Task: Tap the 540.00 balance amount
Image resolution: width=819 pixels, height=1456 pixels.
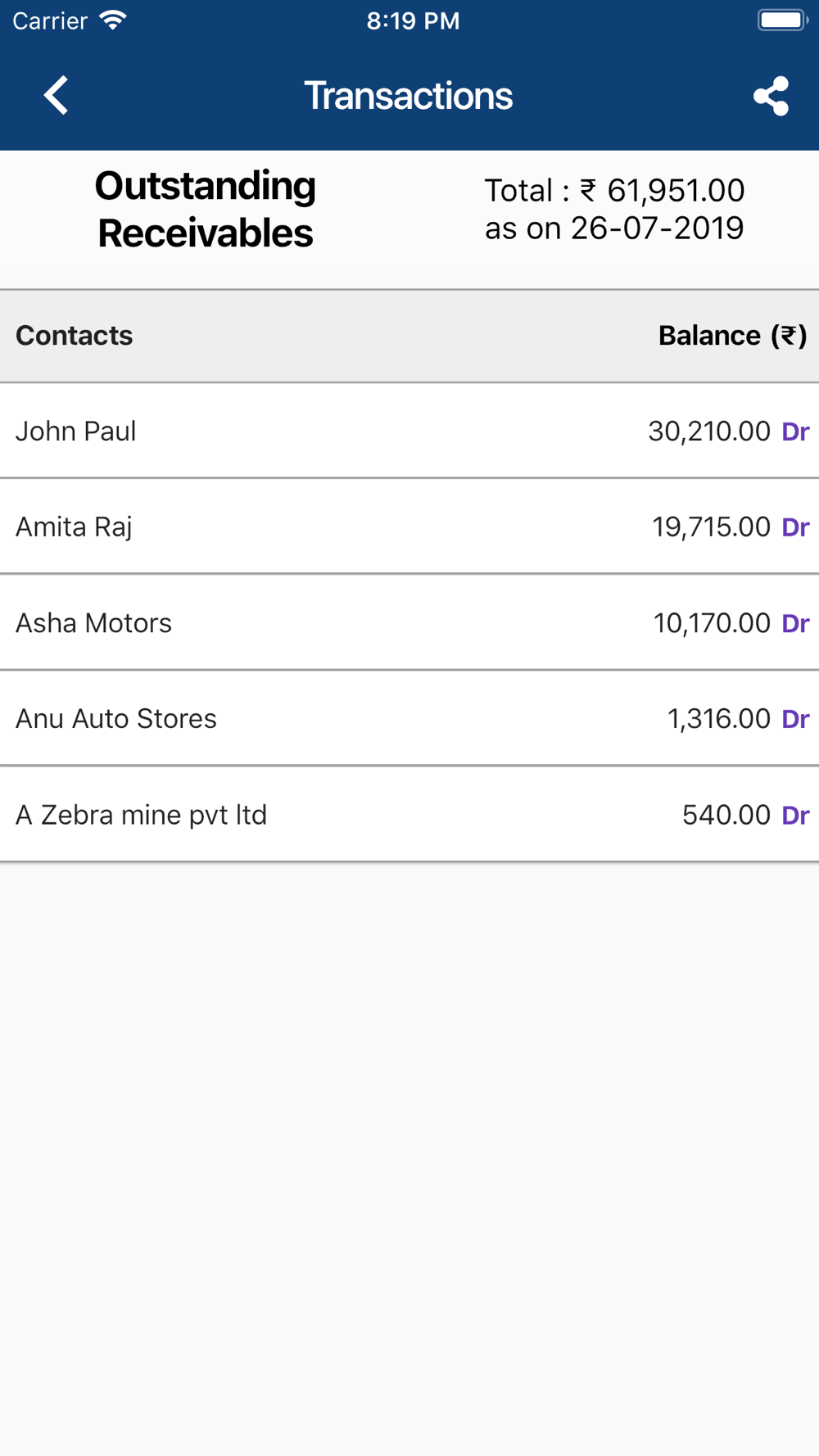Action: pos(726,815)
